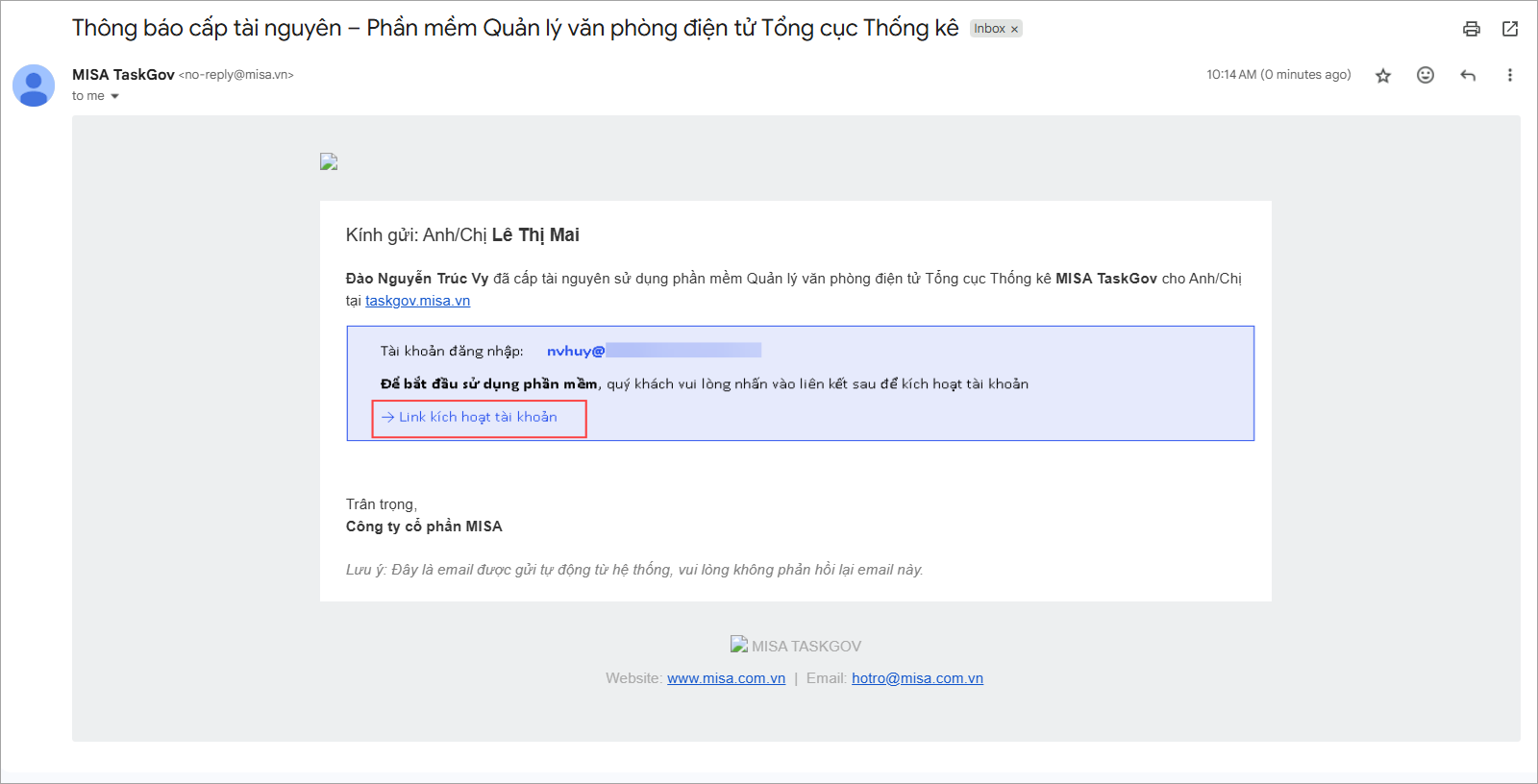Screen dimensions: 1538x784
Task: Follow the taskgov.misa.vn link
Action: 417,301
